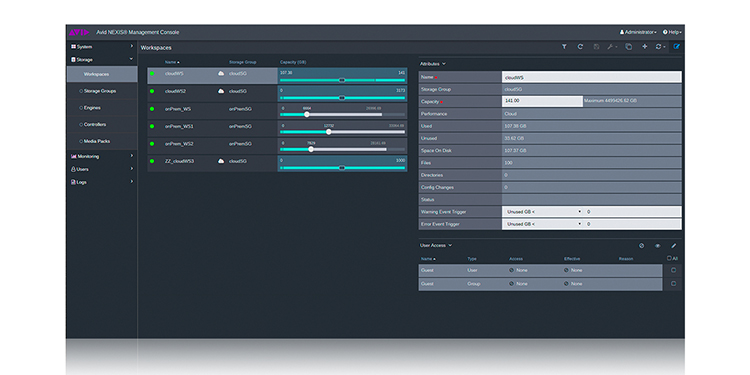Click the no-access circle icon in User Access header
Viewport: 750px width, 375px height.
point(641,246)
